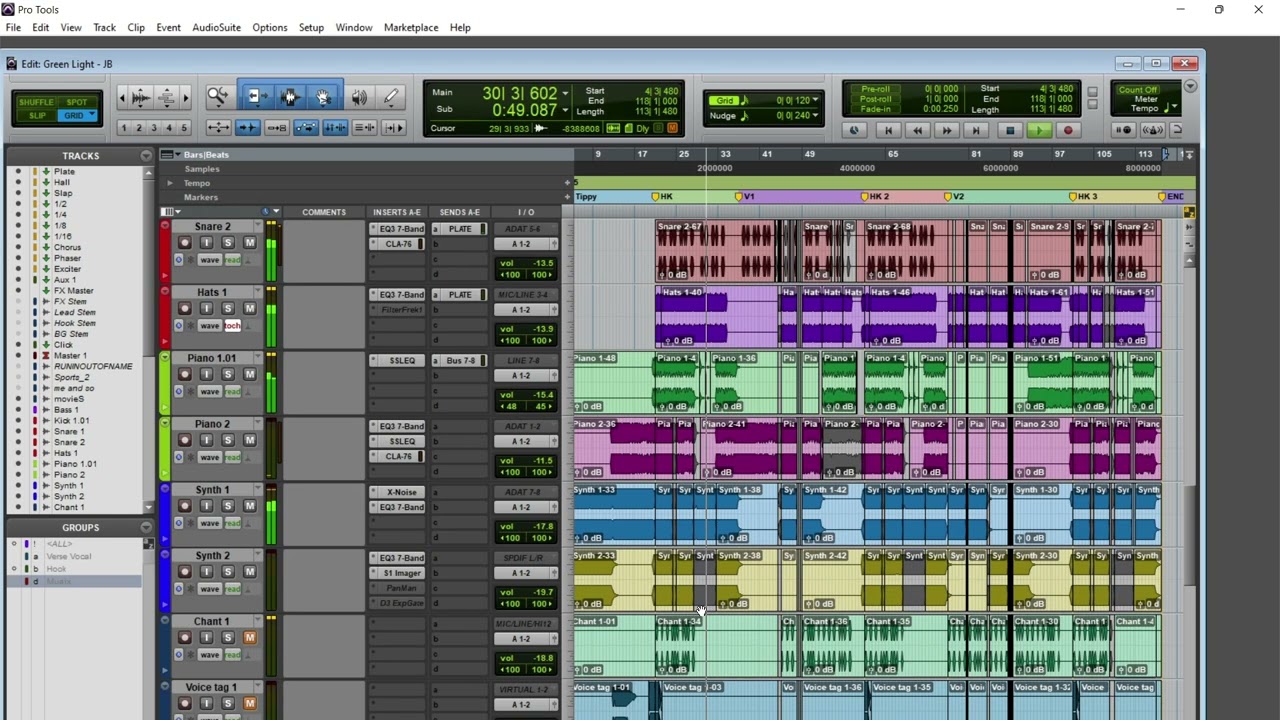Open Grid value dropdown arrow
Image resolution: width=1280 pixels, height=720 pixels.
click(x=815, y=100)
